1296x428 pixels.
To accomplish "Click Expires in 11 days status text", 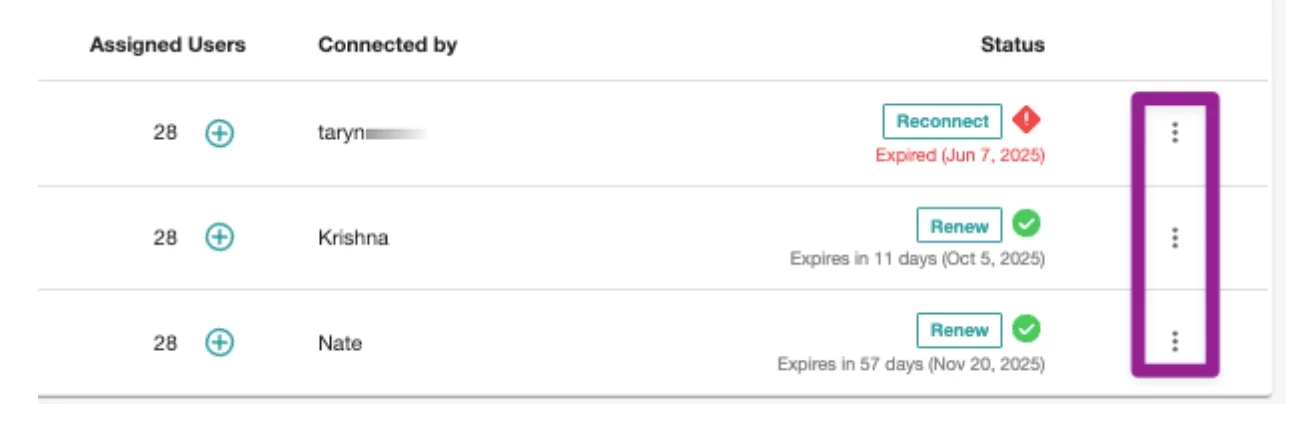I will tap(918, 260).
